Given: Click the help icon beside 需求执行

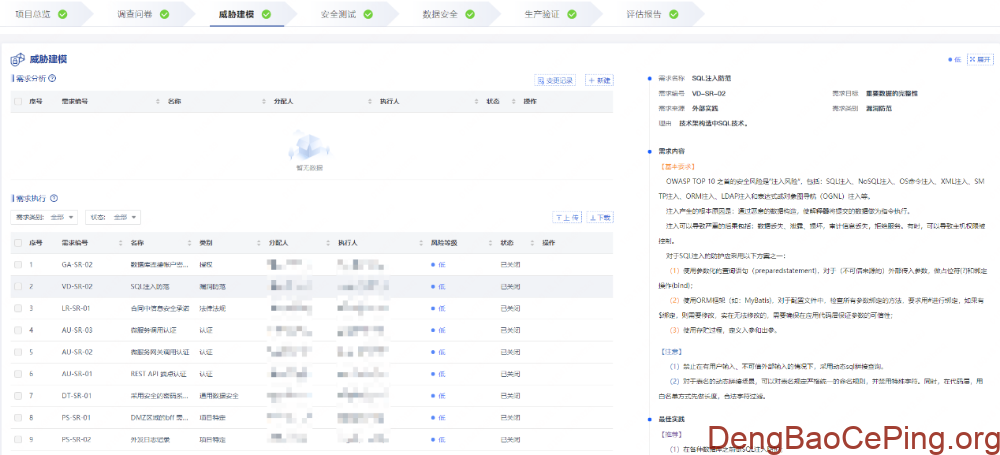Looking at the screenshot, I should click(x=54, y=198).
